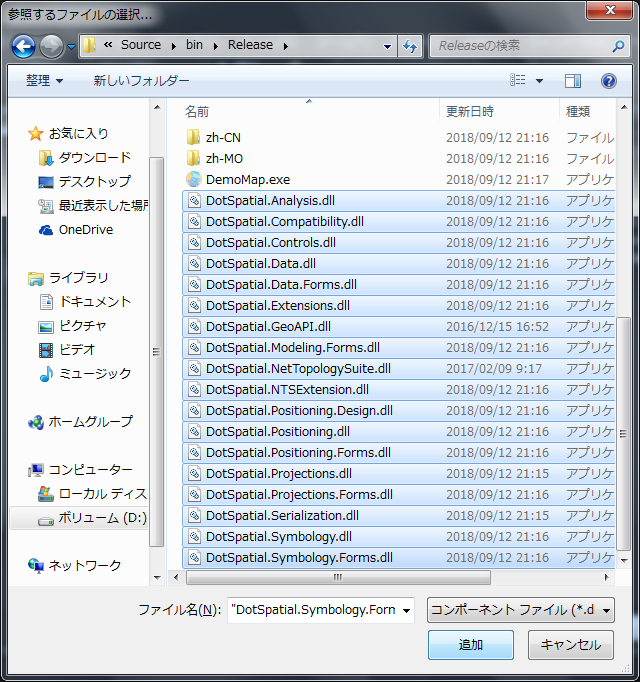Select DotSpatial.GeoAPI.dll file

pos(399,326)
